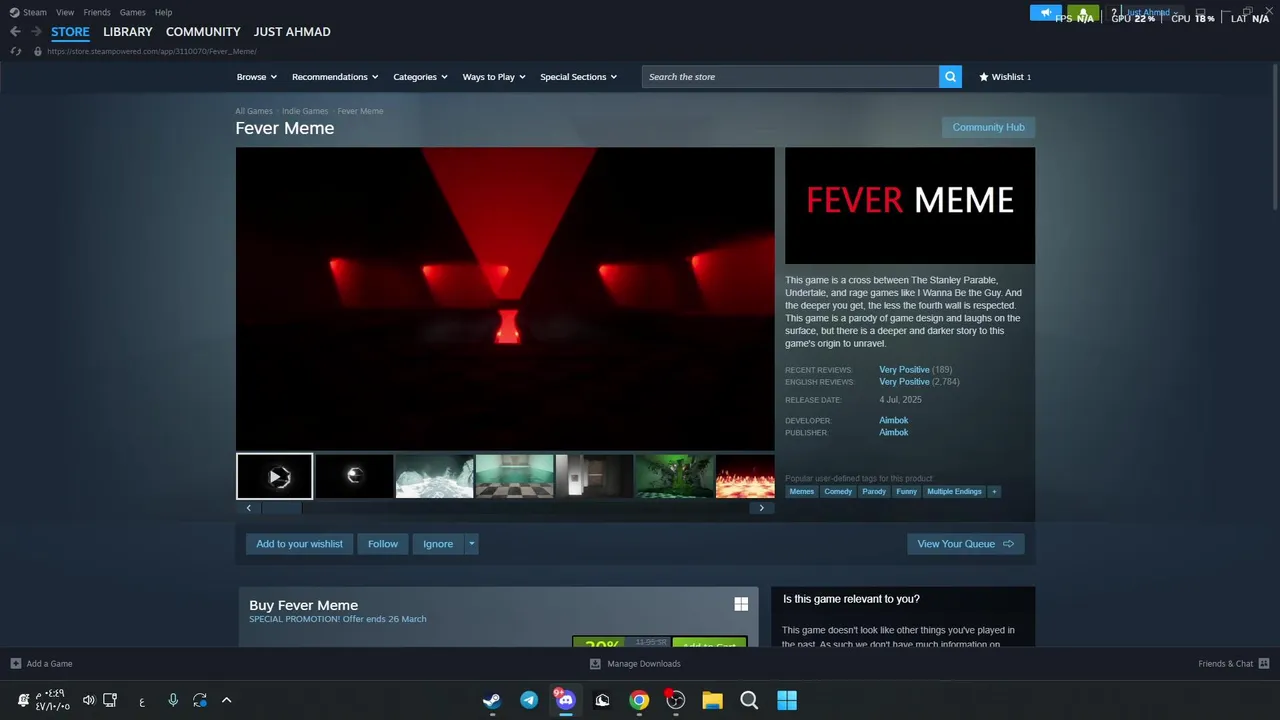This screenshot has width=1280, height=720.
Task: Click the Search the store field
Action: [x=790, y=77]
